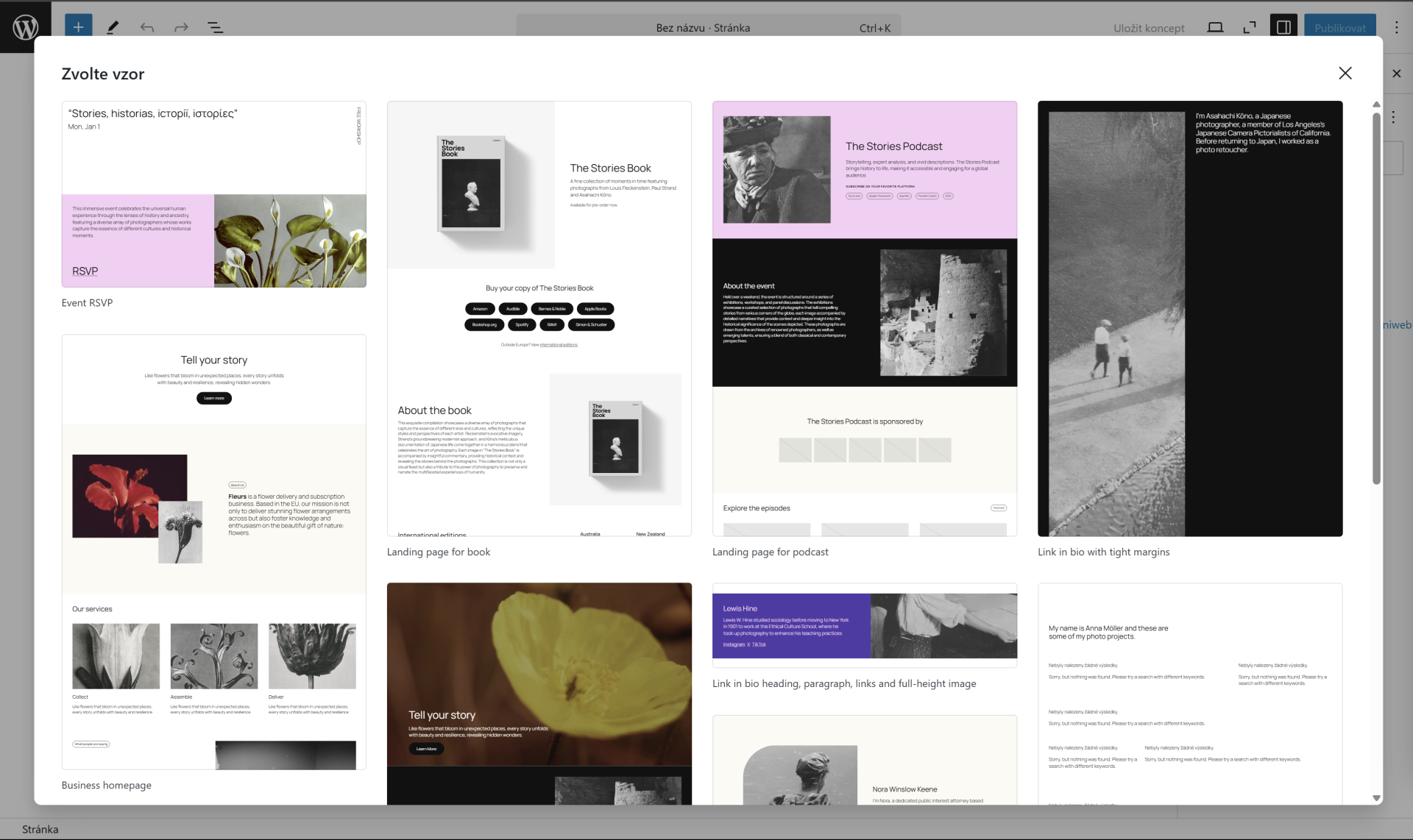Click the Publikovat button
This screenshot has width=1413, height=840.
tap(1339, 27)
